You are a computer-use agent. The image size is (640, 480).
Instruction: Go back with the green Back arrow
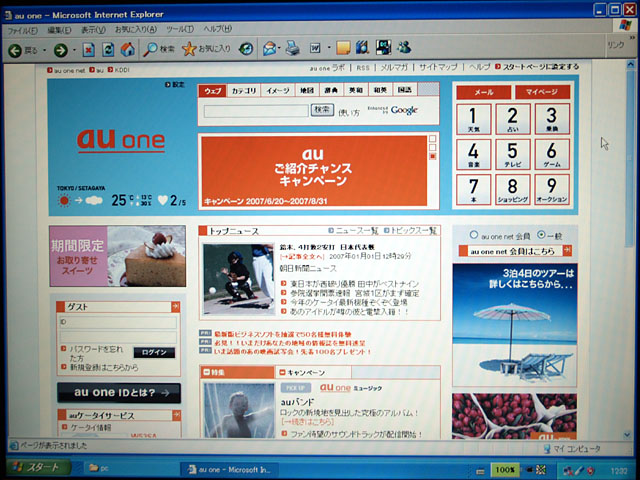pos(16,51)
